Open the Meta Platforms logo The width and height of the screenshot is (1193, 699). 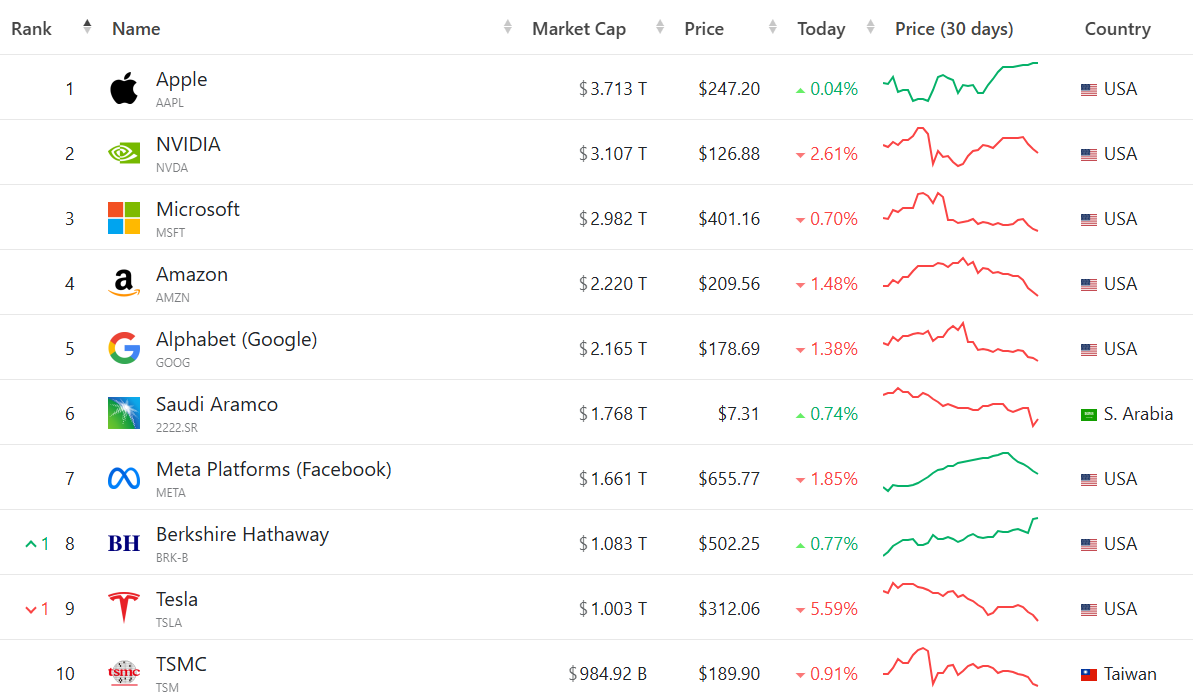point(124,478)
